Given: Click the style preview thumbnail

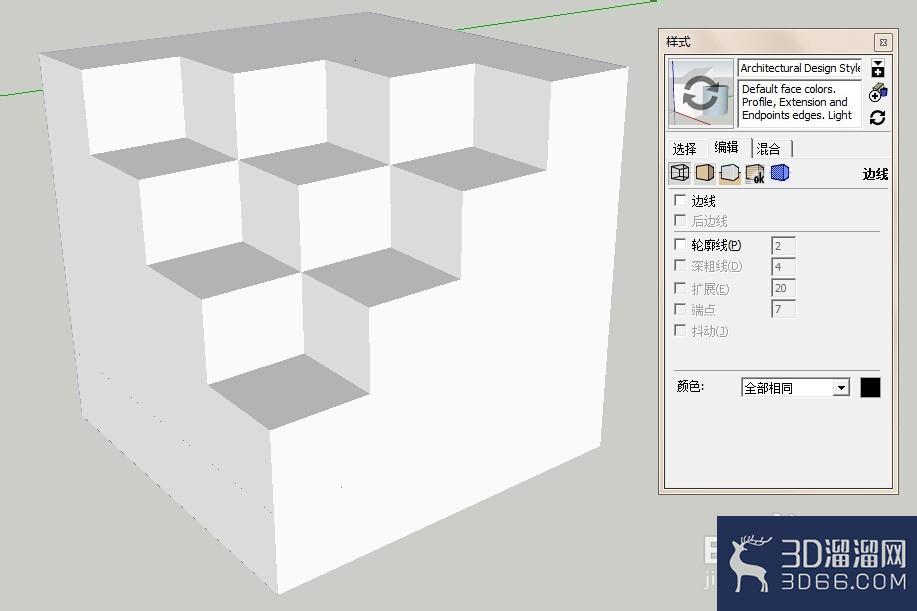Looking at the screenshot, I should (701, 93).
